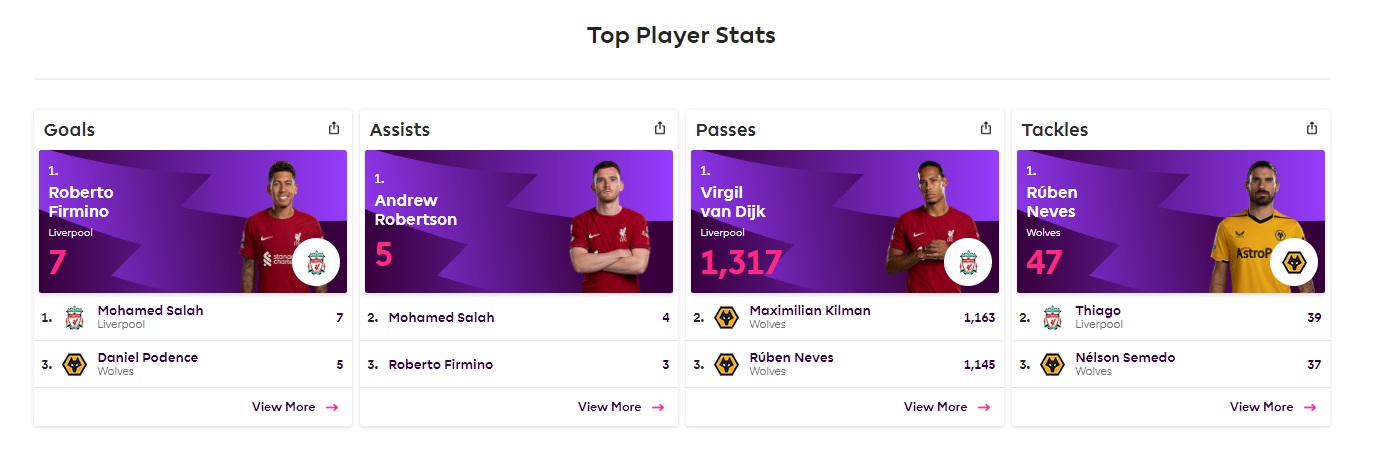Image resolution: width=1381 pixels, height=458 pixels.
Task: Click Liverpool crest beside Thiago
Action: pos(1053,318)
